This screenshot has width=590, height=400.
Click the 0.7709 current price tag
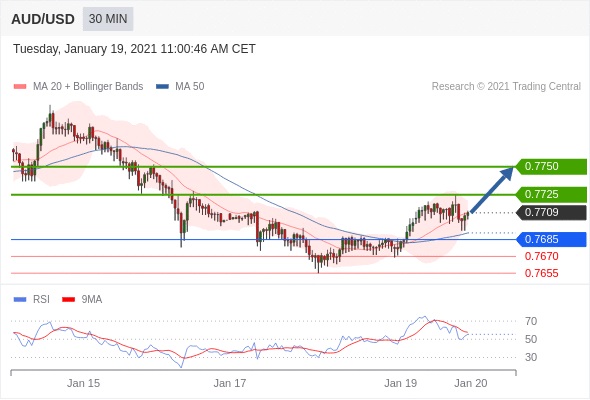pos(550,213)
